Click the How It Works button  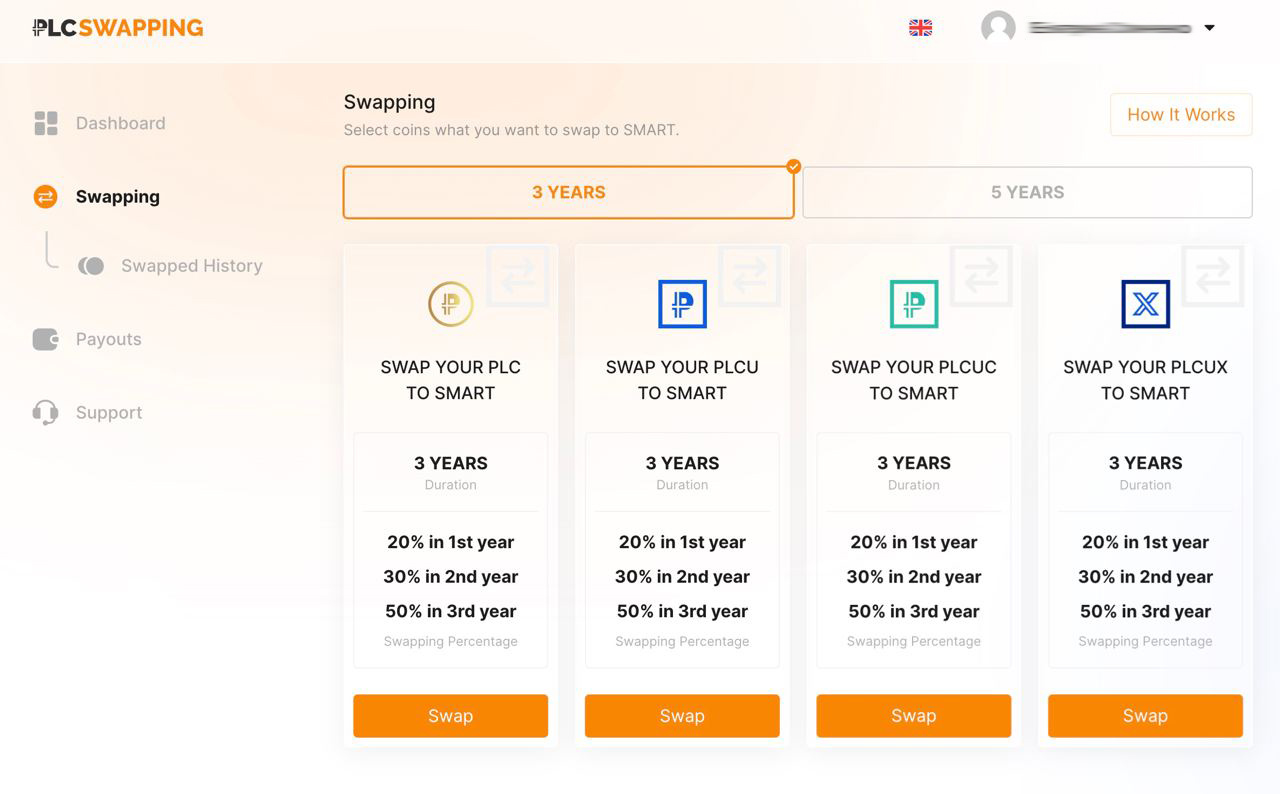pos(1181,115)
